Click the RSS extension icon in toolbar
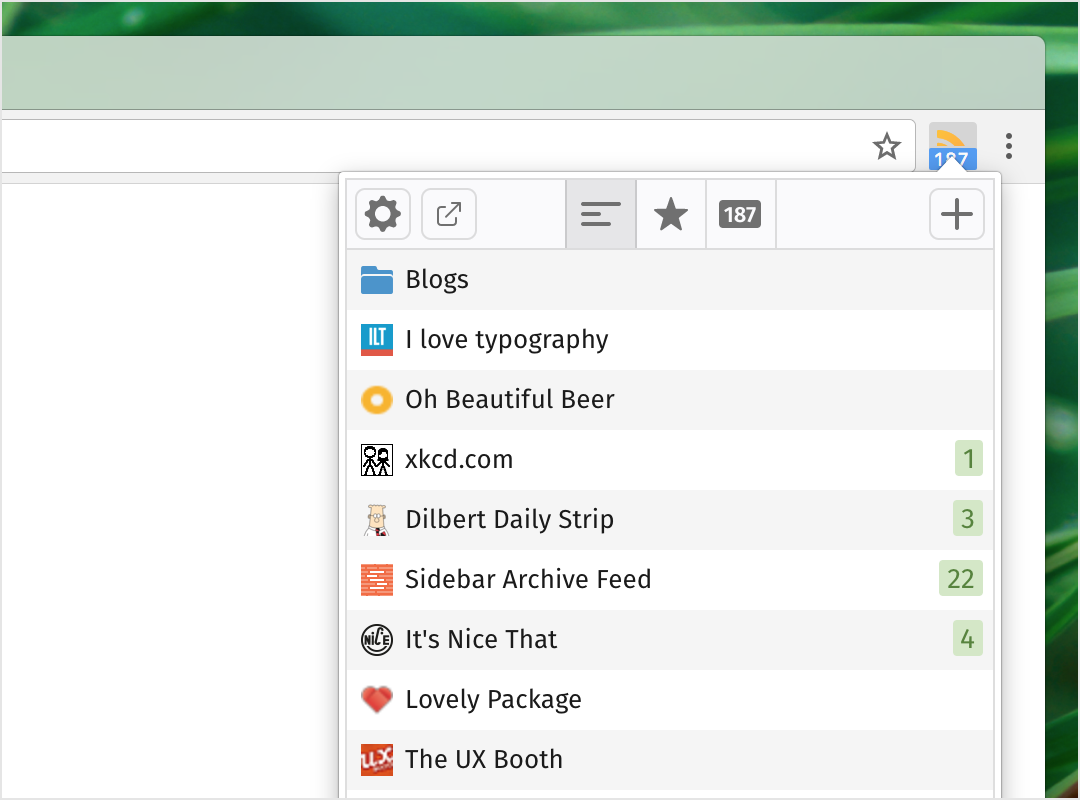This screenshot has height=800, width=1080. [953, 146]
